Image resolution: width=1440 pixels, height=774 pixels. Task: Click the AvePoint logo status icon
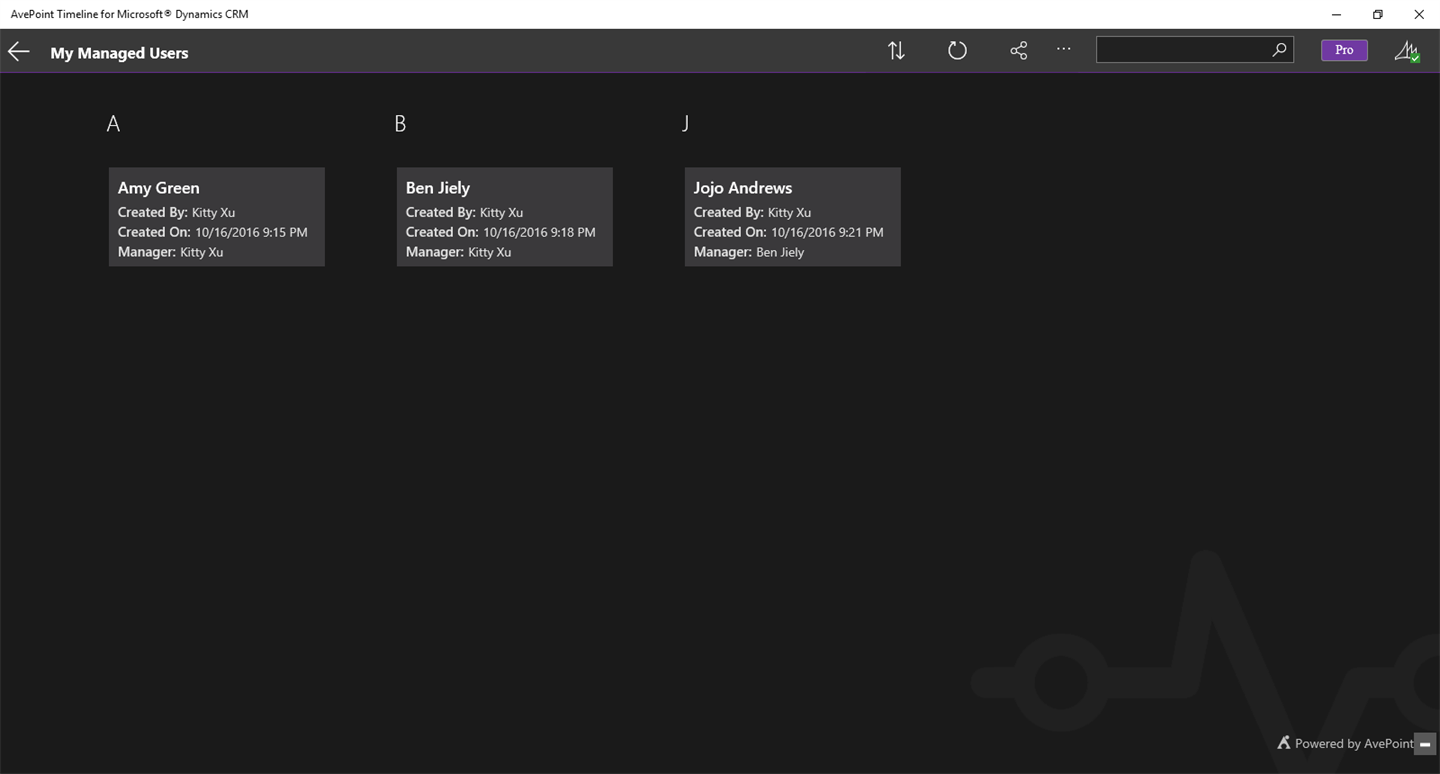[1407, 51]
